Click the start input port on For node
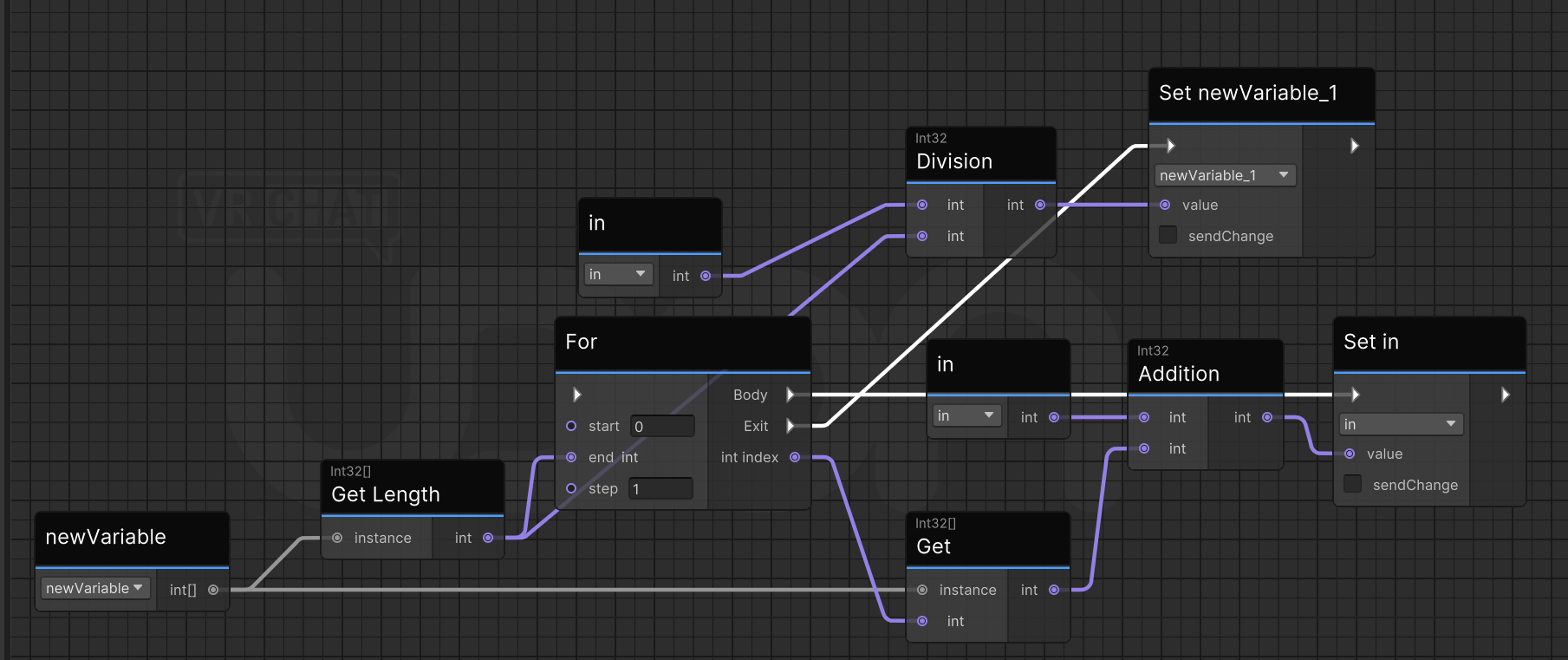 (571, 426)
